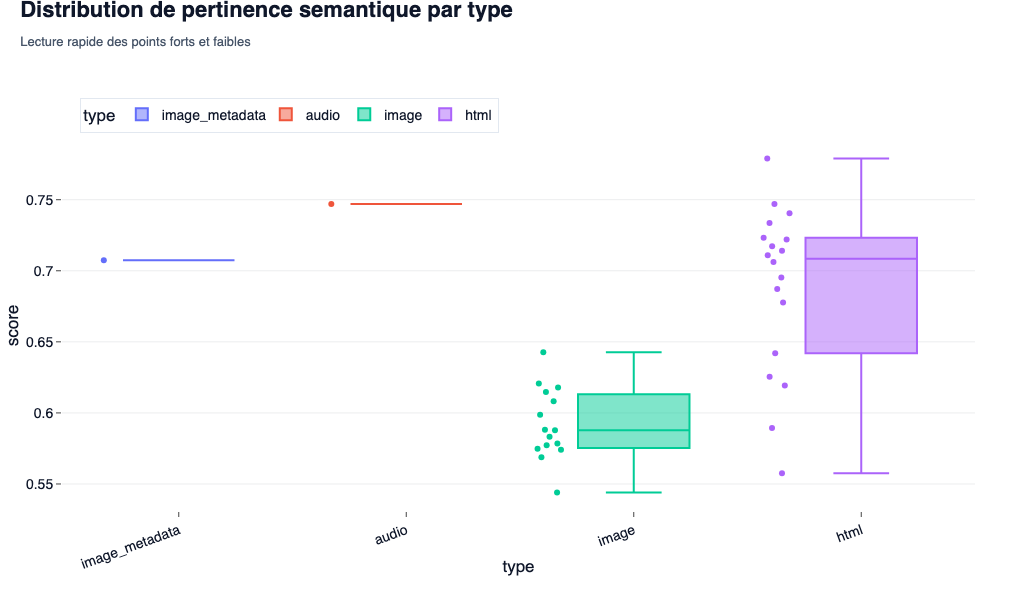
Task: Click the red audio median line
Action: pyautogui.click(x=406, y=204)
